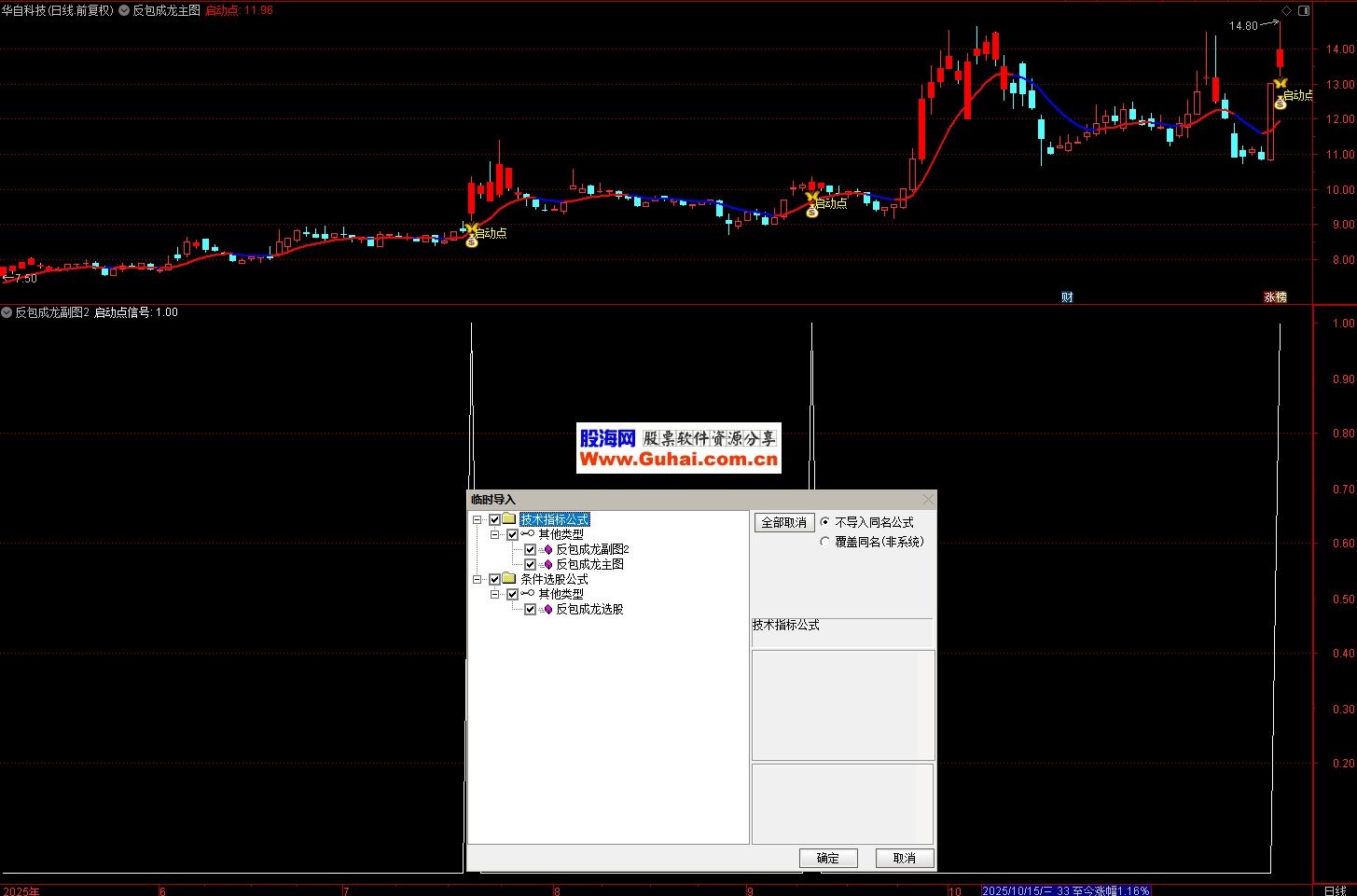Collapse 其他类型 under 技术指标公式

point(495,534)
